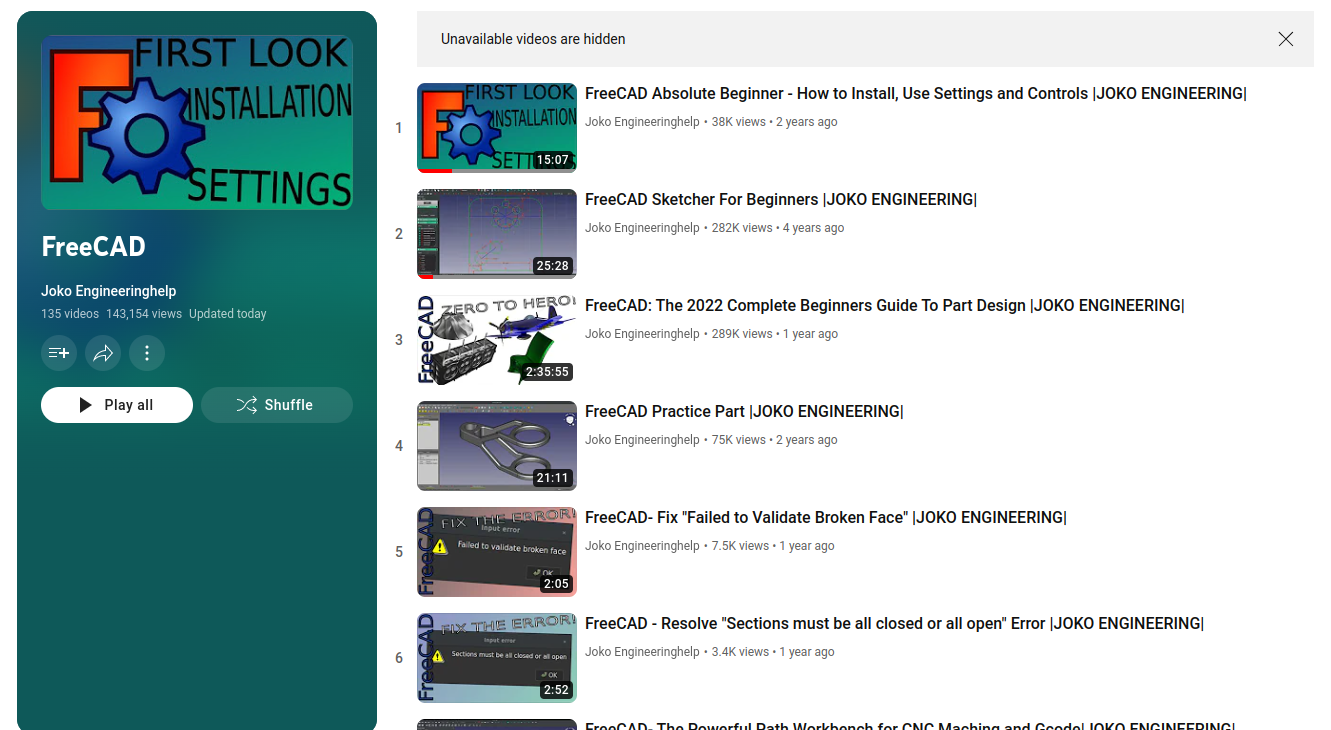Click the 2:05 duration badge
The image size is (1331, 730).
tap(556, 584)
